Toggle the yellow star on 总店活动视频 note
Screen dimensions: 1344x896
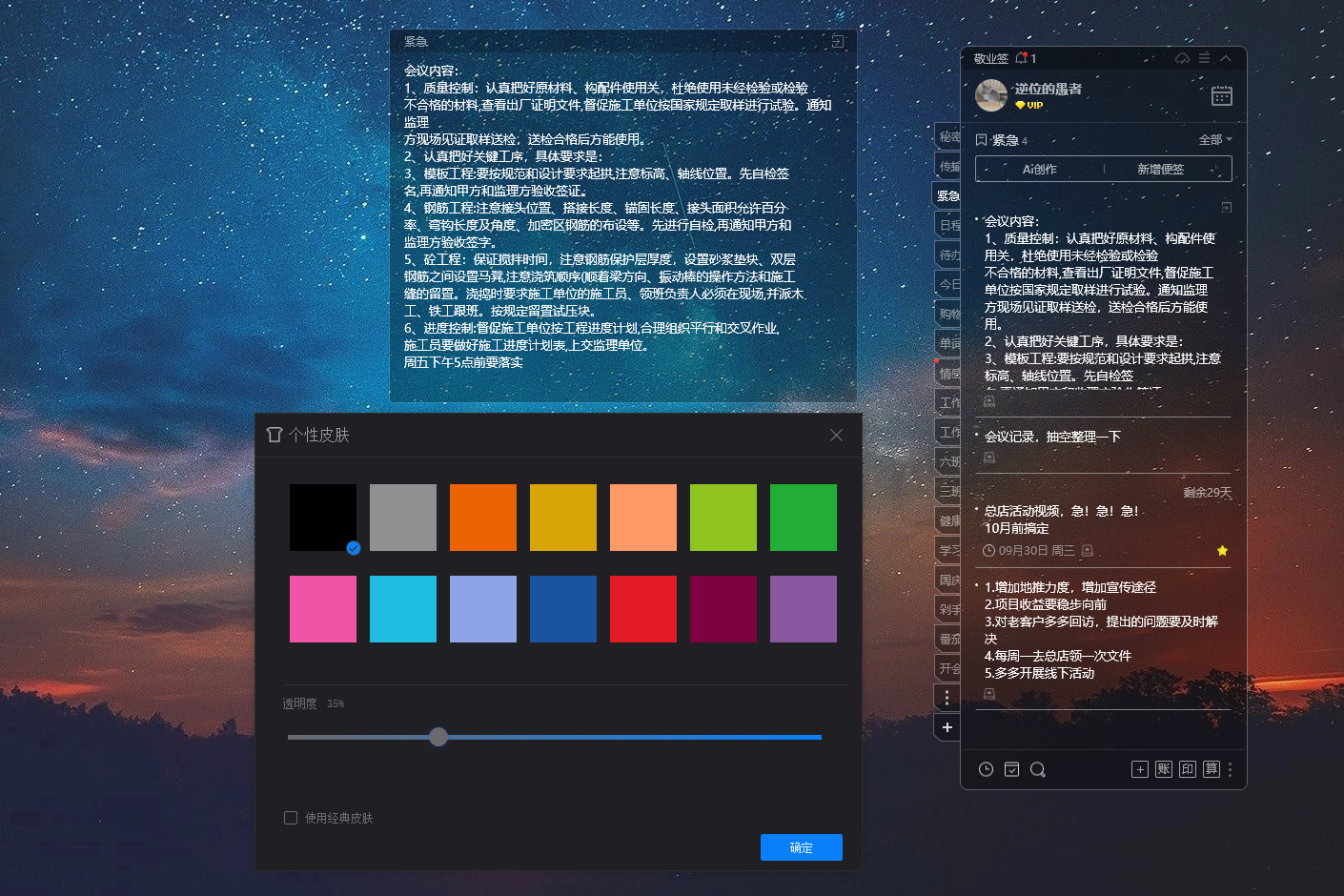coord(1222,550)
